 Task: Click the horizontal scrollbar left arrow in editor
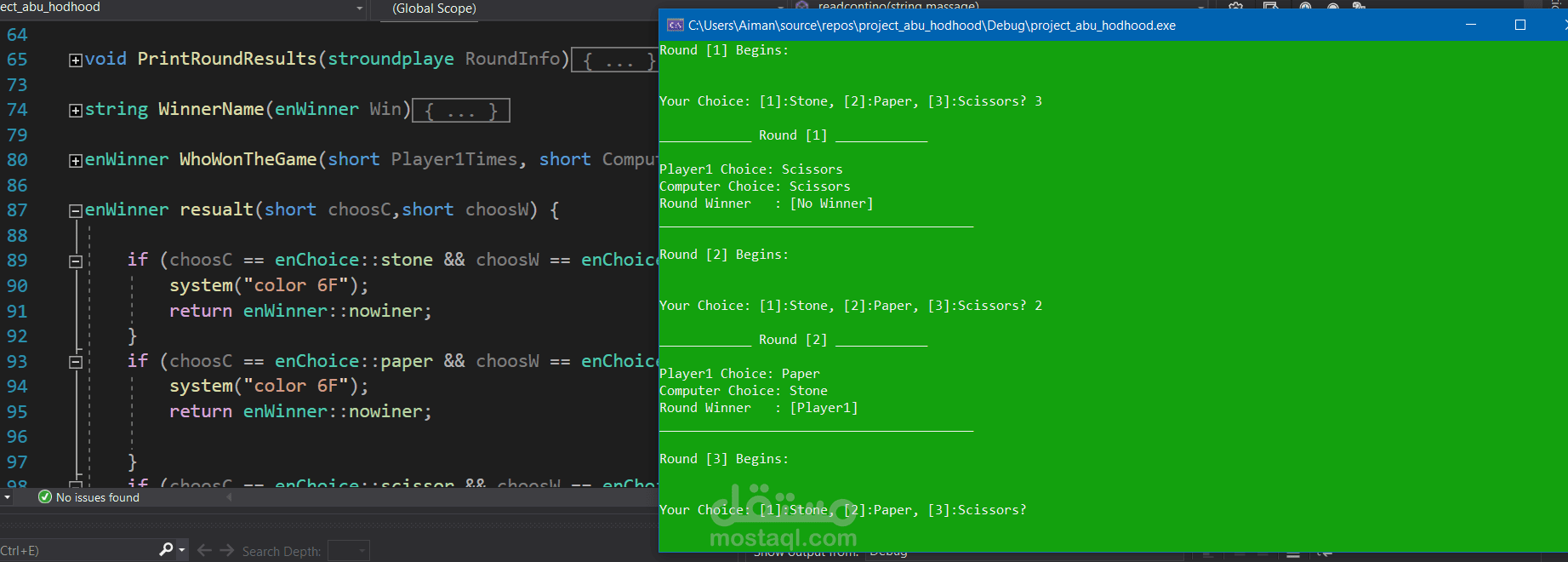pyautogui.click(x=229, y=497)
